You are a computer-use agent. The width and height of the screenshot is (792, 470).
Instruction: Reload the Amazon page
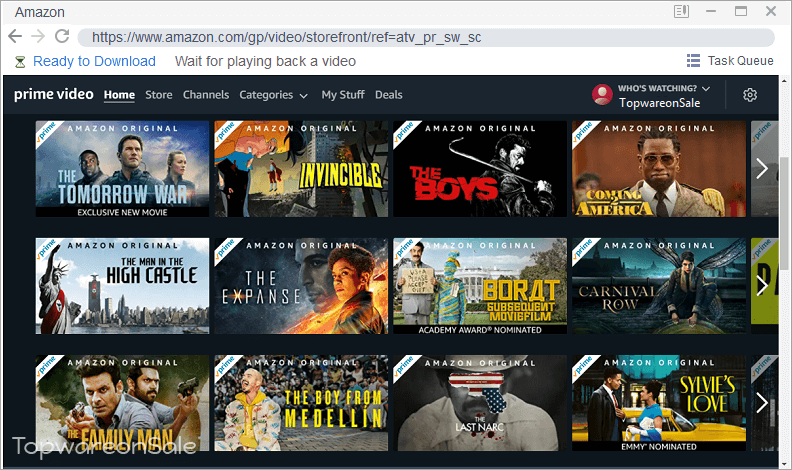[62, 36]
